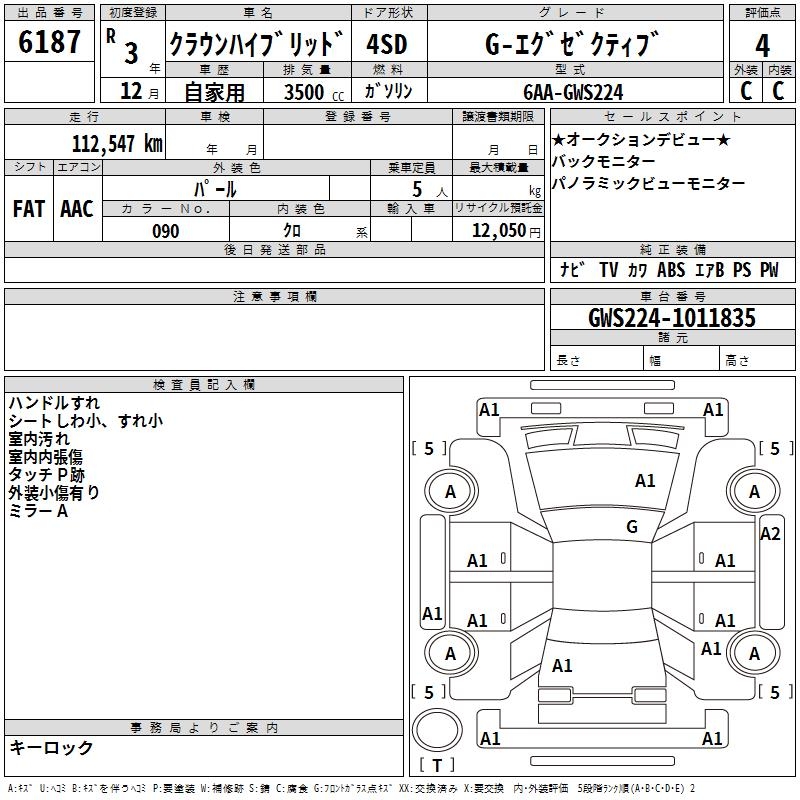
Task: Click the overall evaluation score 4
Action: pyautogui.click(x=762, y=45)
